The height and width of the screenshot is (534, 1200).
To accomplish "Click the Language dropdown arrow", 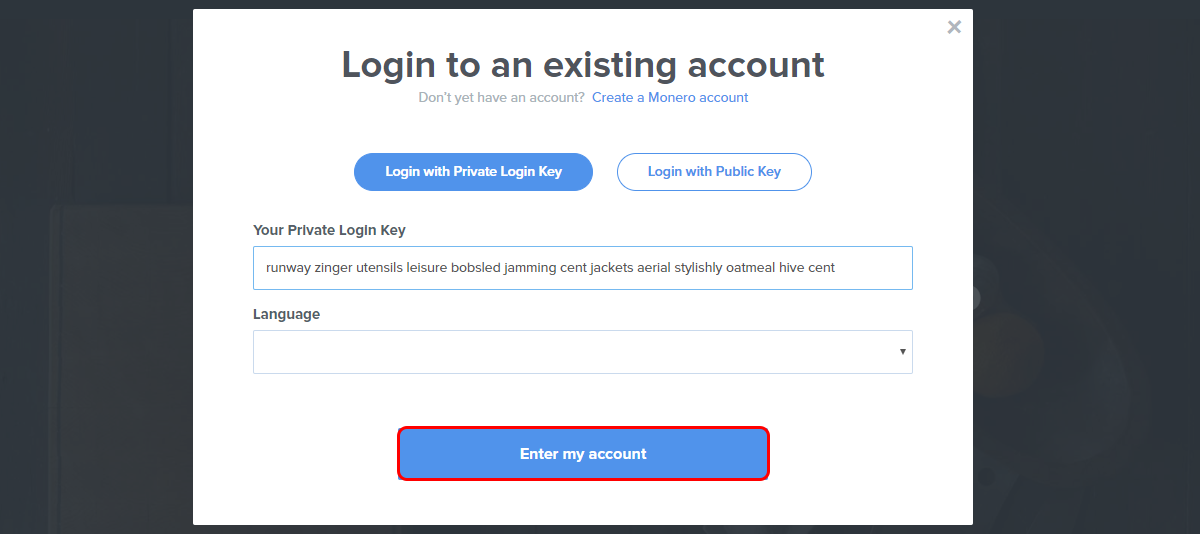I will [903, 352].
